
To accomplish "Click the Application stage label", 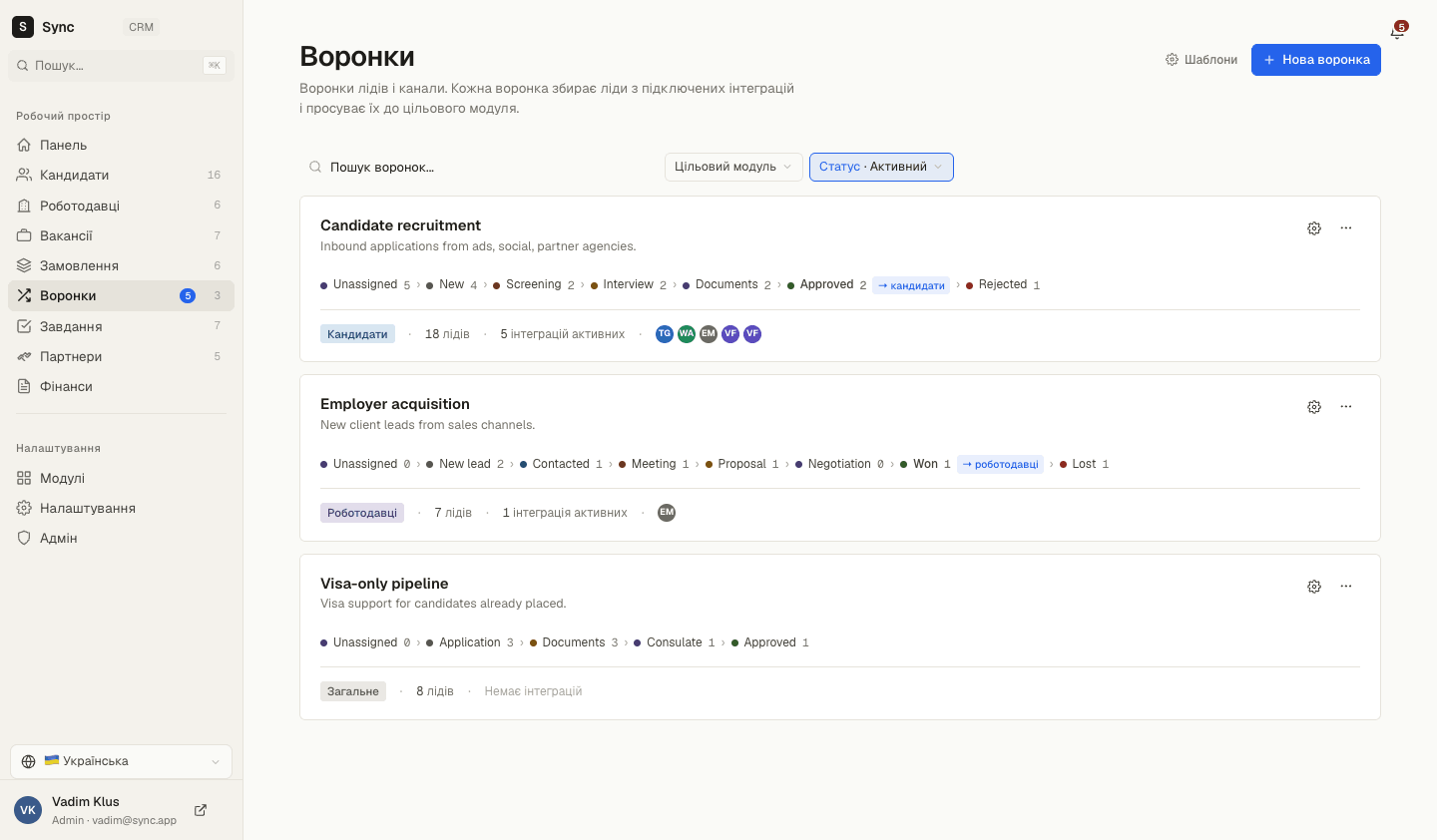I will pos(470,642).
